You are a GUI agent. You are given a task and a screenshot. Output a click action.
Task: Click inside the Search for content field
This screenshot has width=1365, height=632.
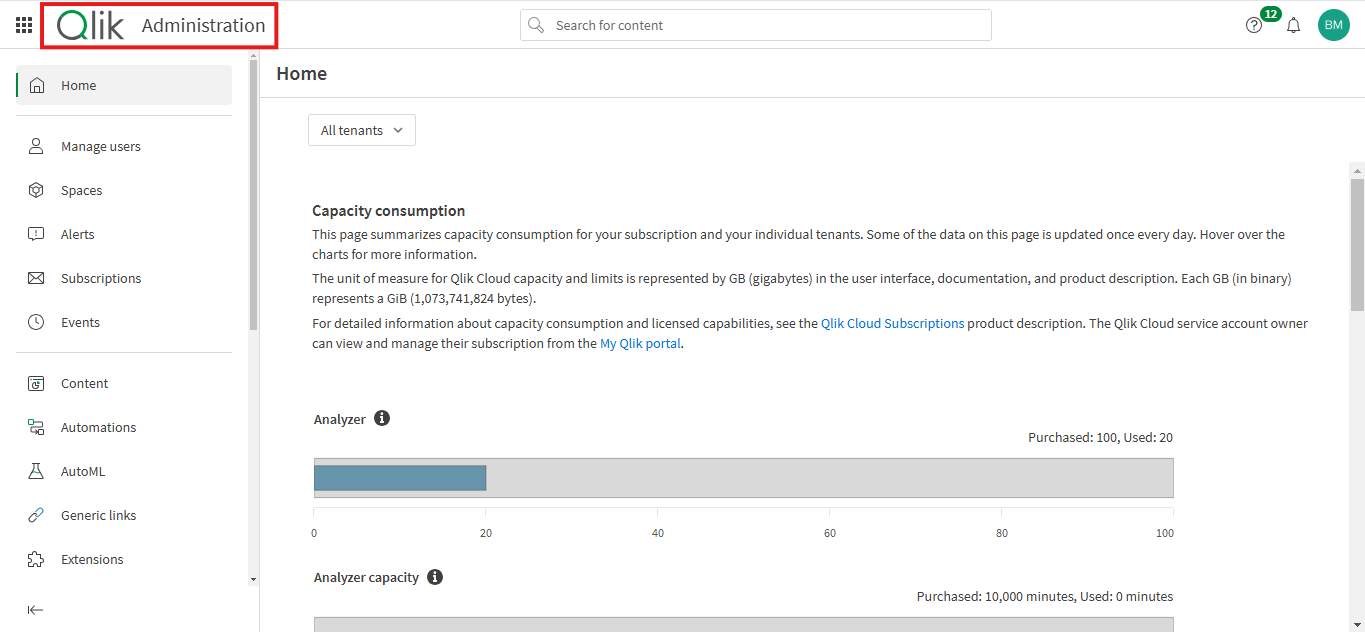coord(755,25)
